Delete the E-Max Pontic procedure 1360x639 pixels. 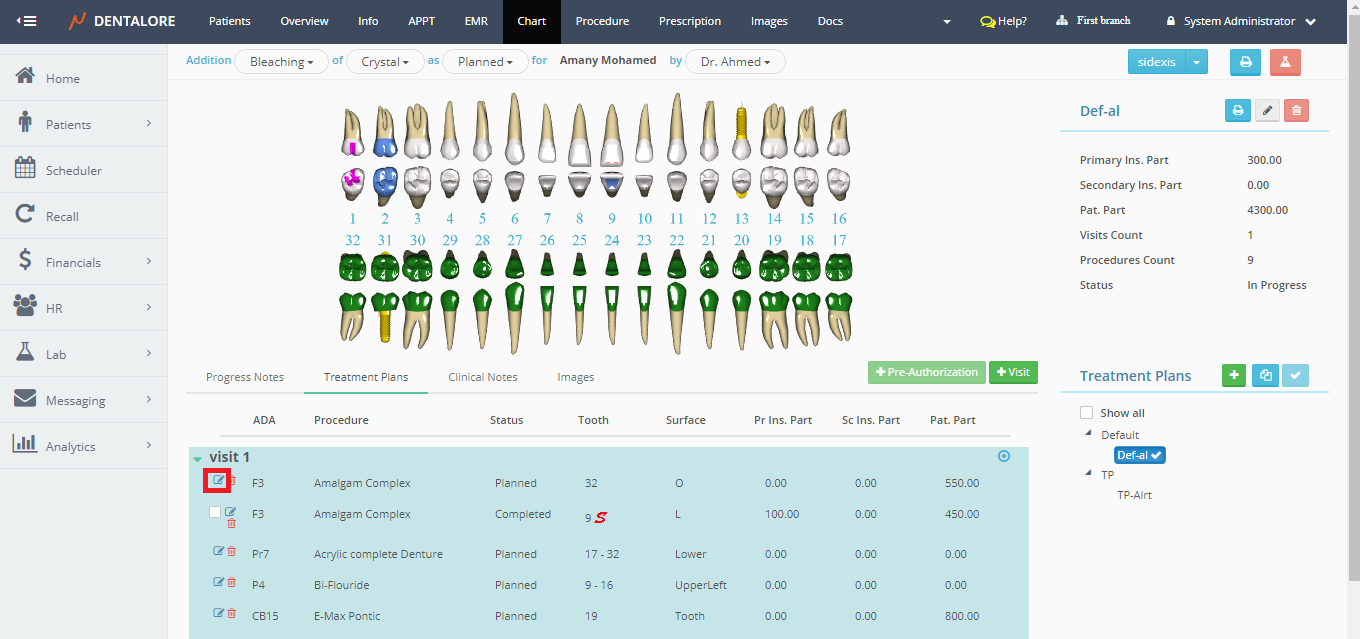point(232,613)
